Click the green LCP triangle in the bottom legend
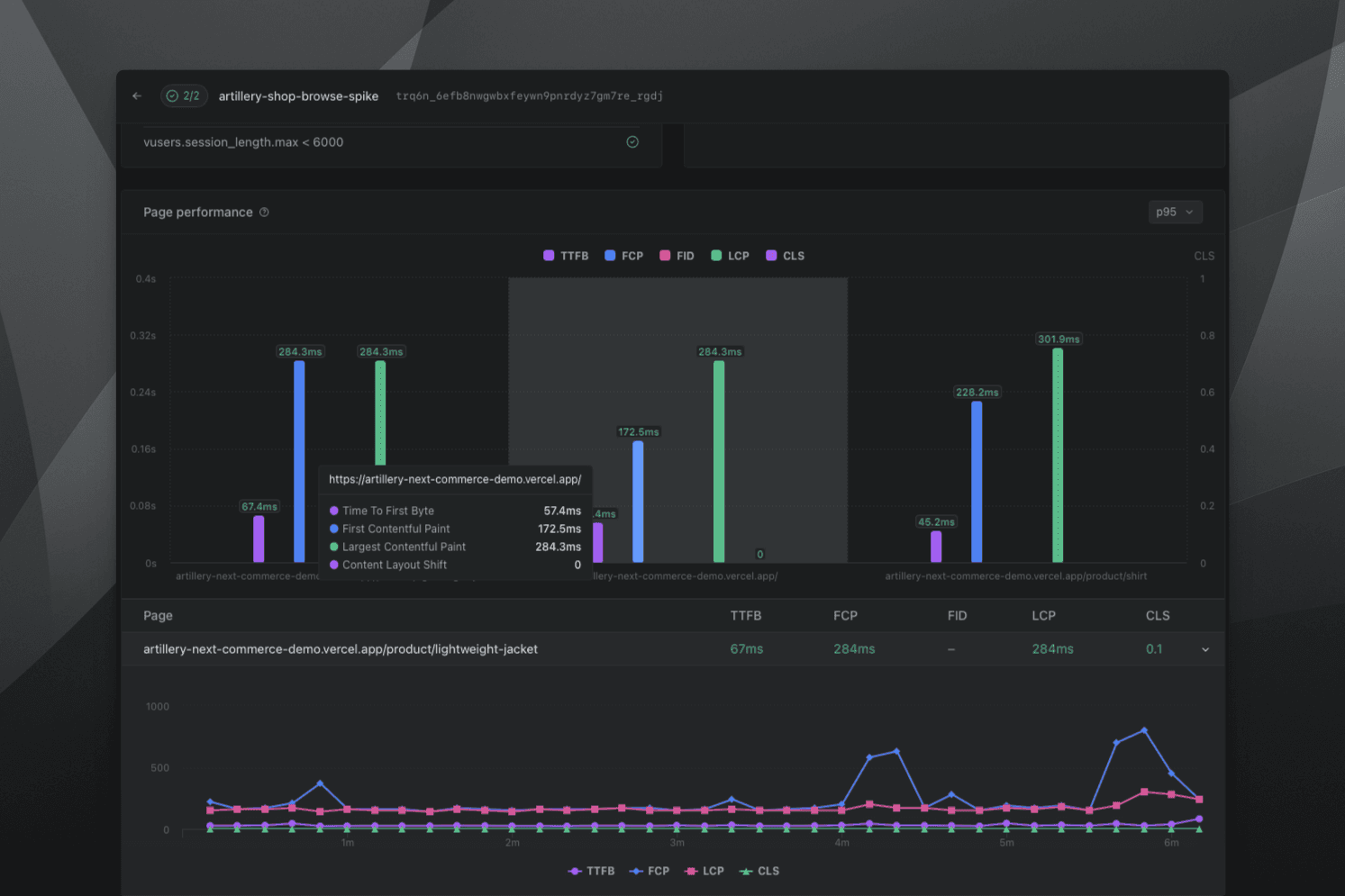 click(x=746, y=871)
